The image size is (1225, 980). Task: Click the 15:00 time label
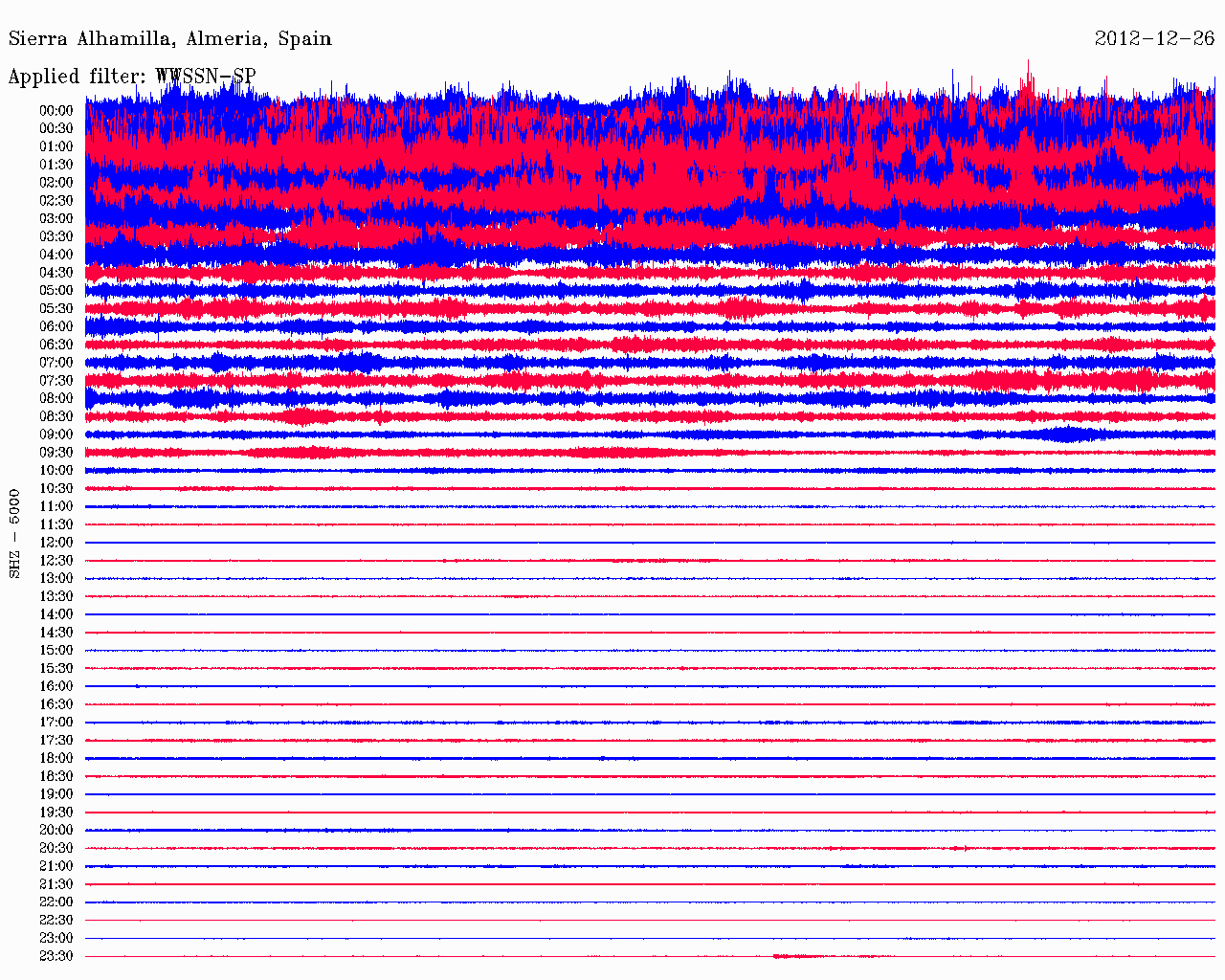56,651
